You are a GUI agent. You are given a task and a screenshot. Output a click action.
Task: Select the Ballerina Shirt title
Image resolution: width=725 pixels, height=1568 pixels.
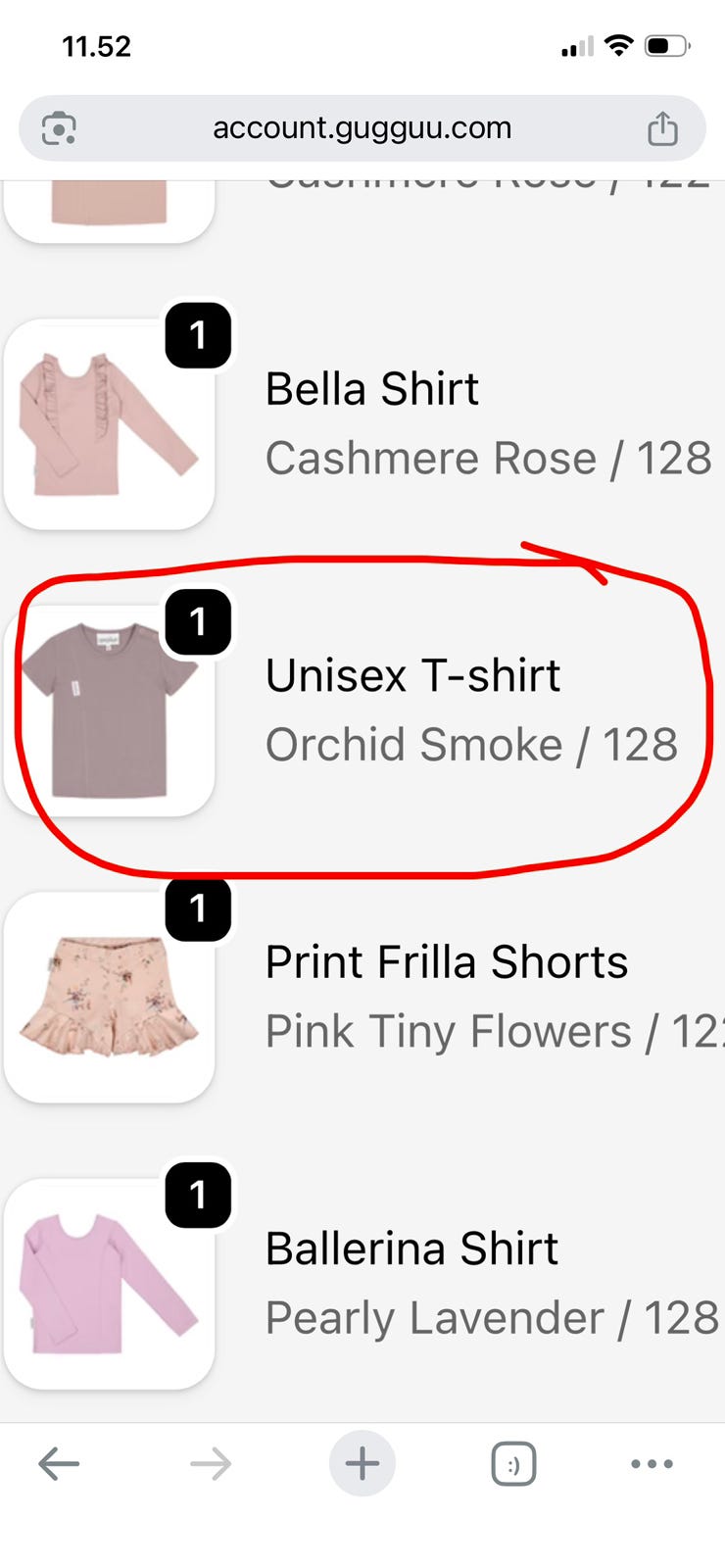pyautogui.click(x=411, y=1249)
